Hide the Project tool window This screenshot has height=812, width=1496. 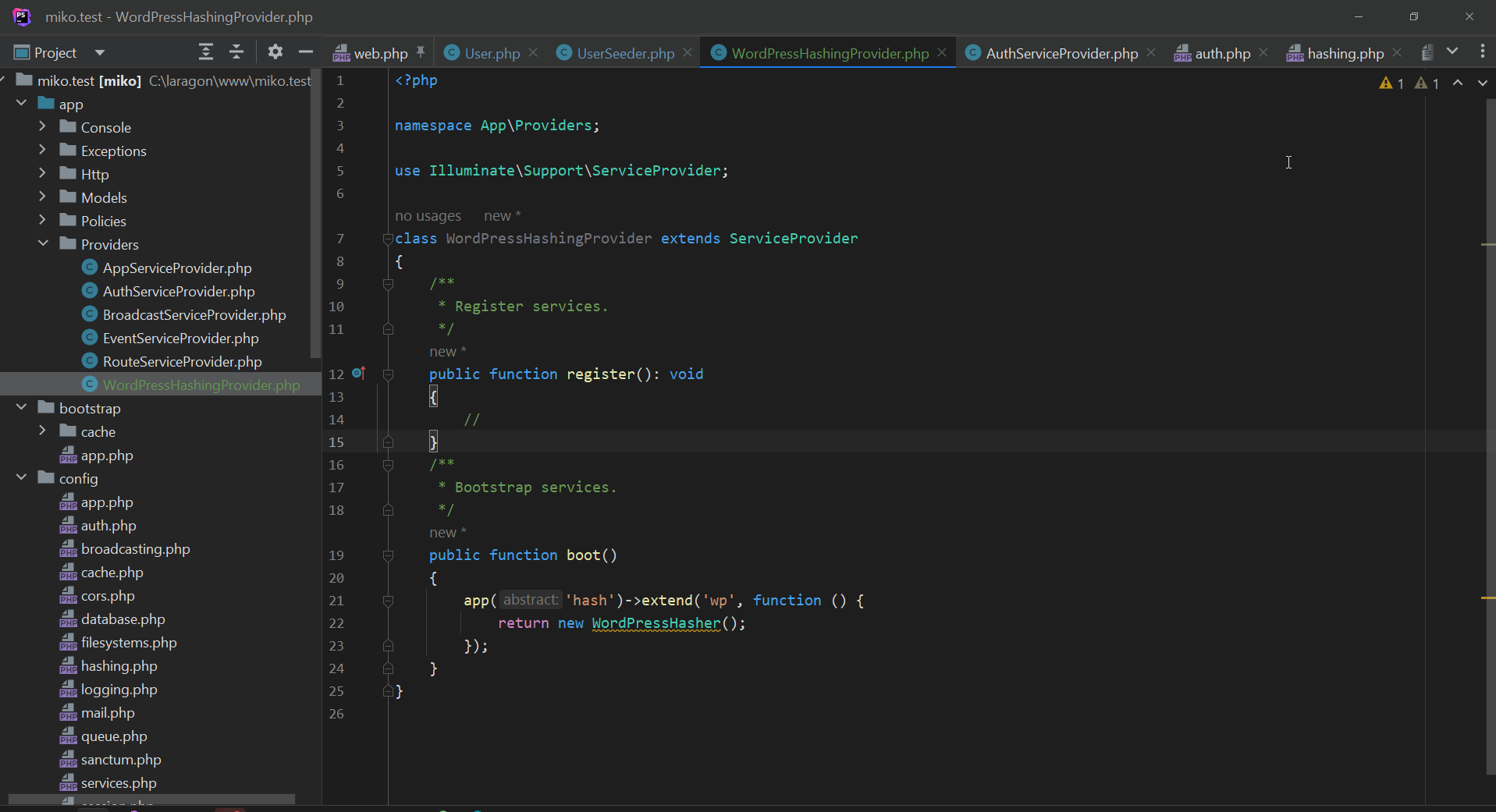pos(305,52)
